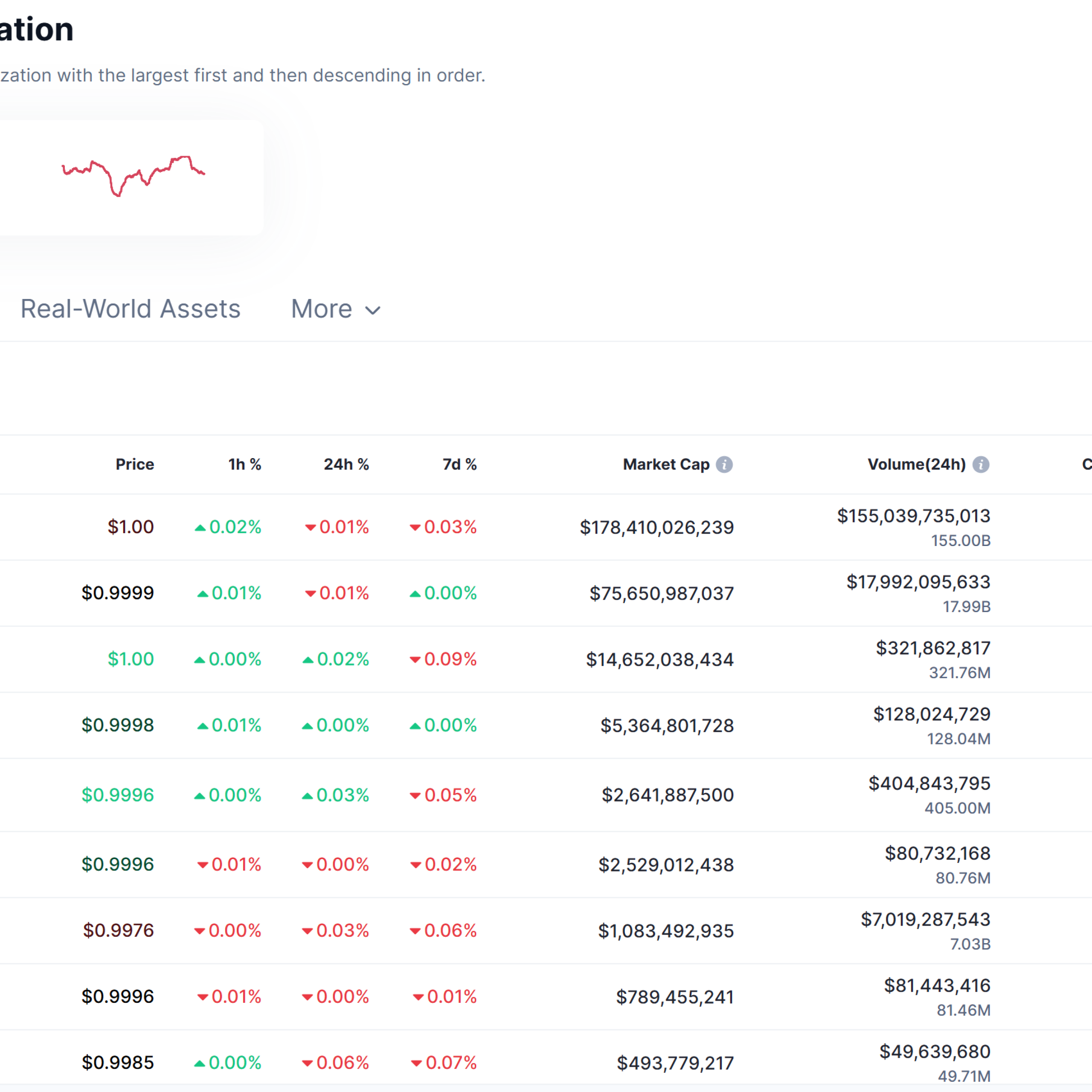Open the row with $75,650,987,037 market cap
This screenshot has width=1092, height=1092.
[661, 593]
